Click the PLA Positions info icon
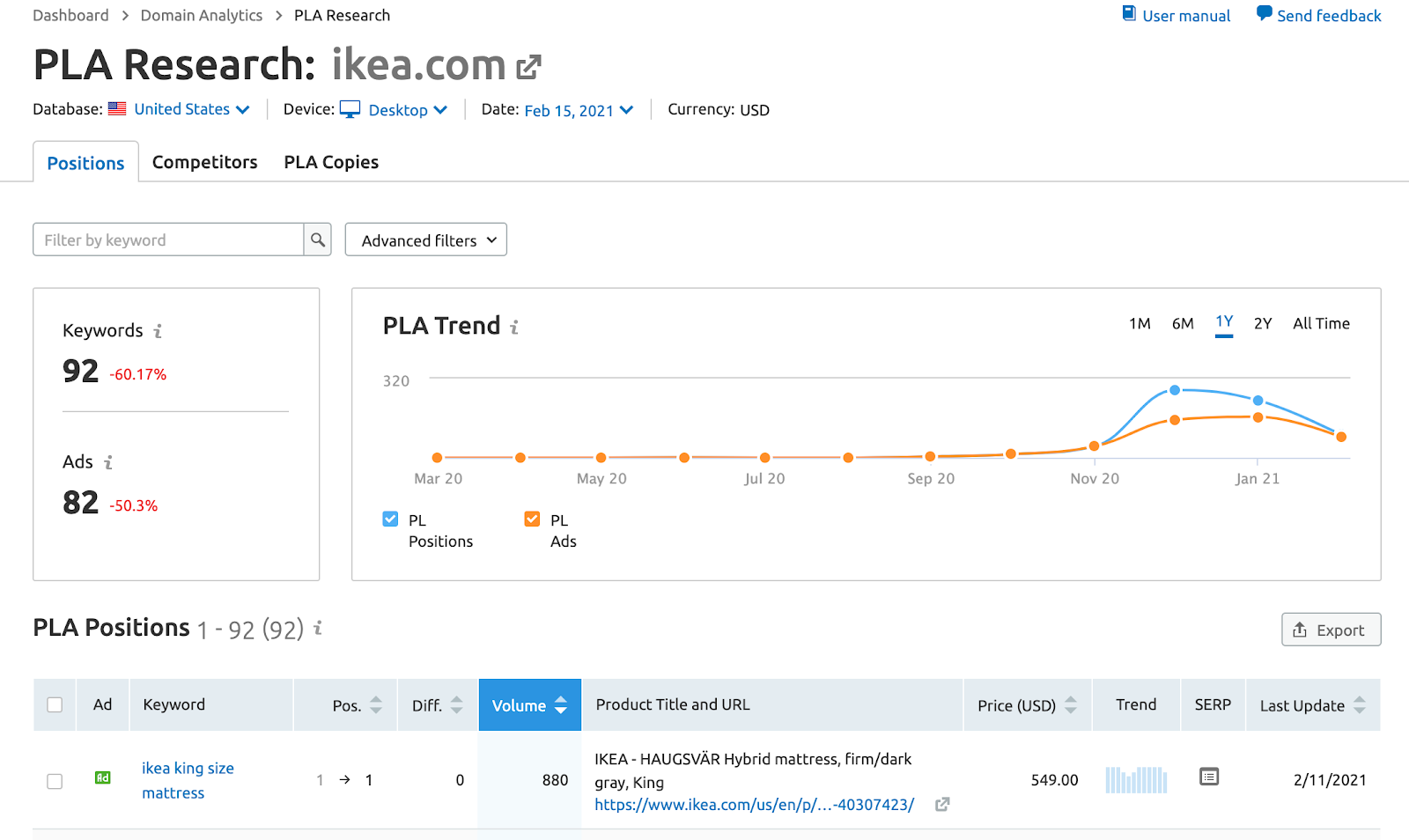This screenshot has width=1409, height=840. [x=318, y=628]
